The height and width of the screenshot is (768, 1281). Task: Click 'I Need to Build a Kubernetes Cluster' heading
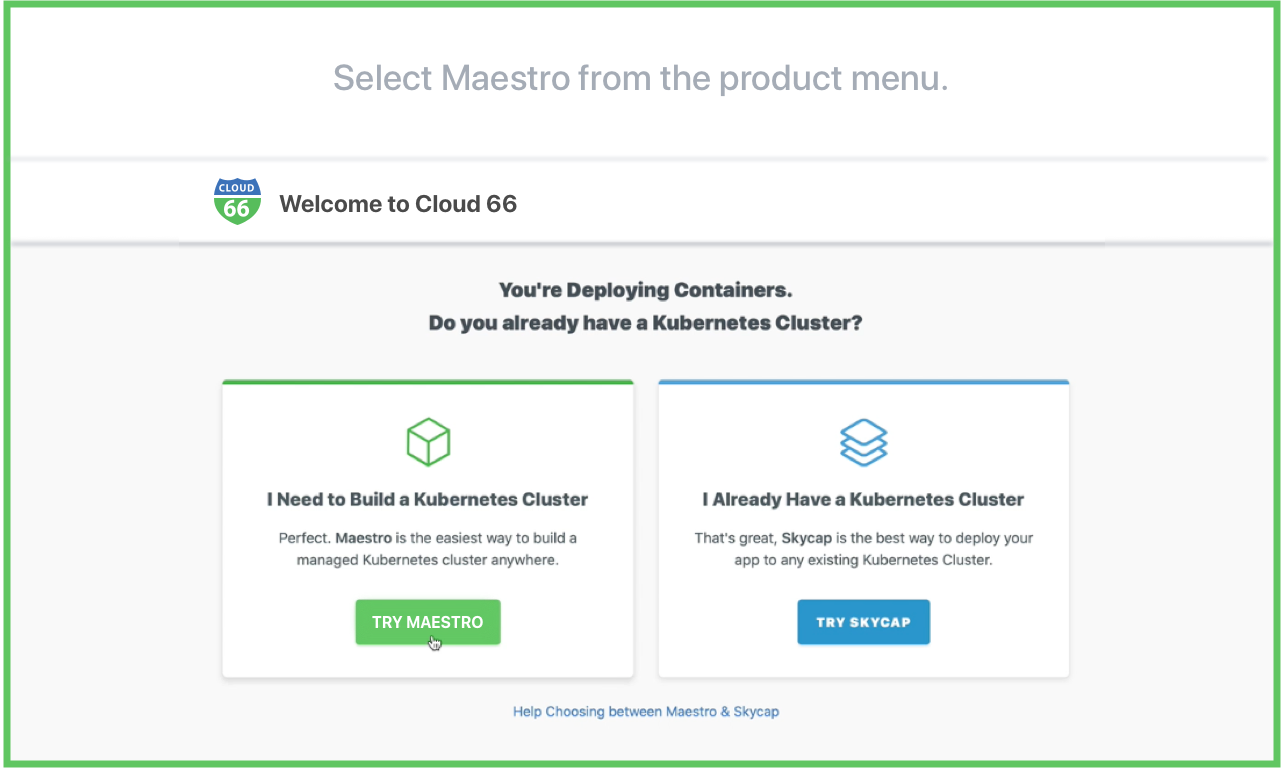(427, 498)
